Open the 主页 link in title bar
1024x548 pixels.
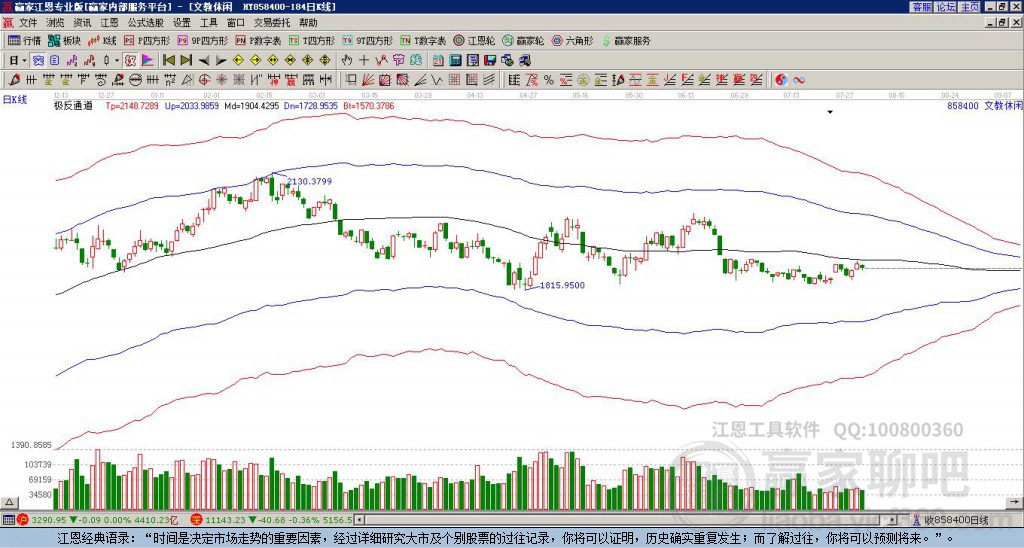coord(970,7)
